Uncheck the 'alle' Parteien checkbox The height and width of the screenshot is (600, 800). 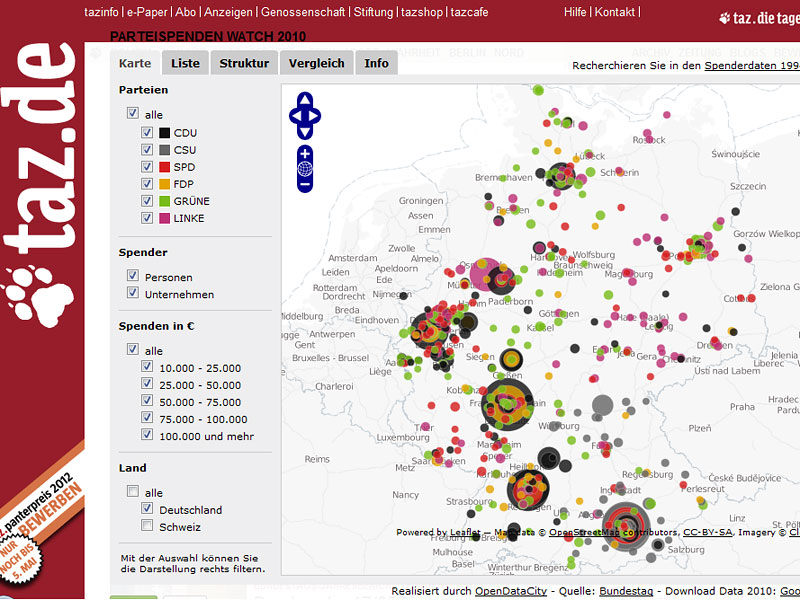click(133, 113)
